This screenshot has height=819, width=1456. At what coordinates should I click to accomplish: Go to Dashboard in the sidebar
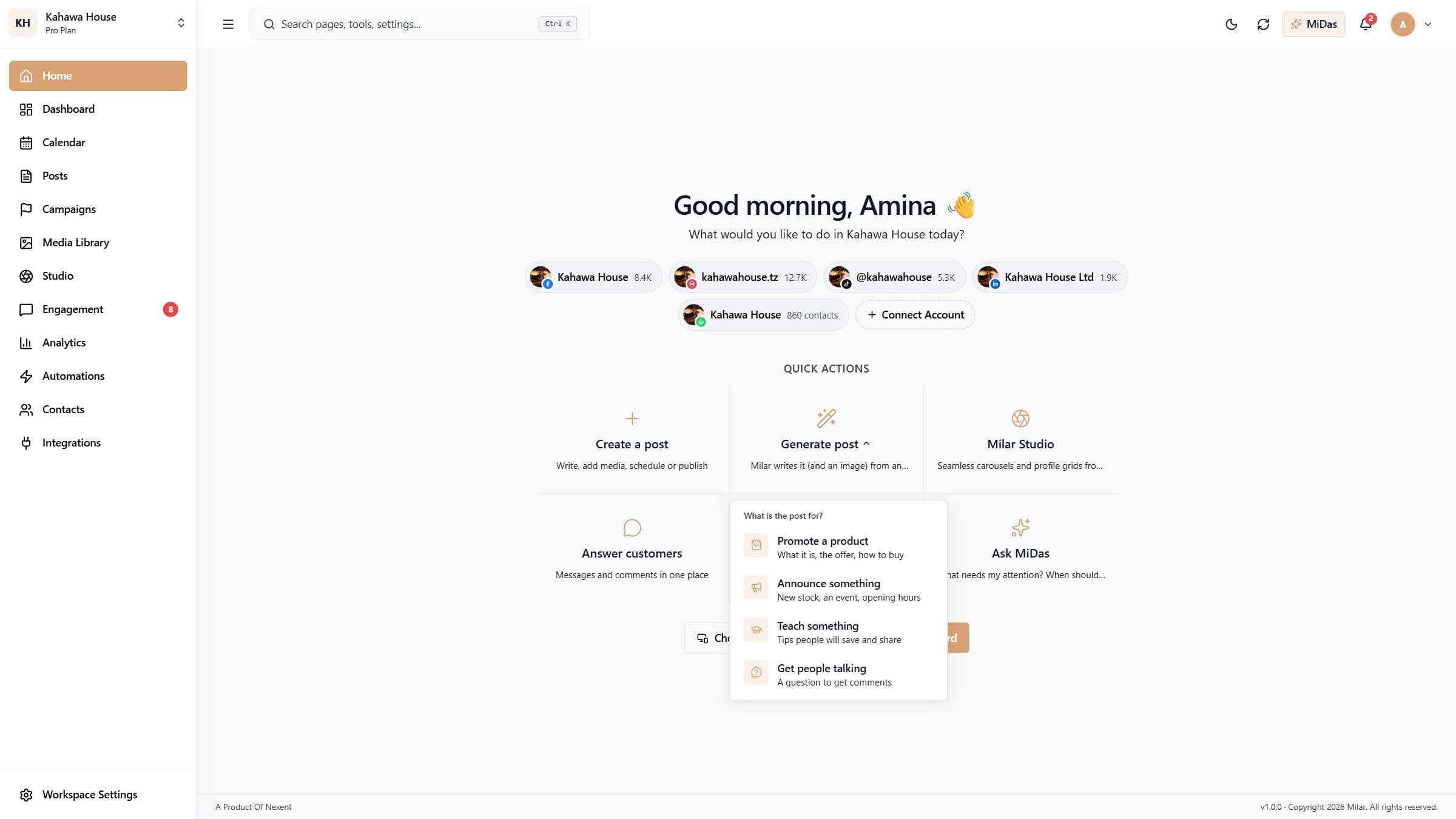click(x=98, y=109)
